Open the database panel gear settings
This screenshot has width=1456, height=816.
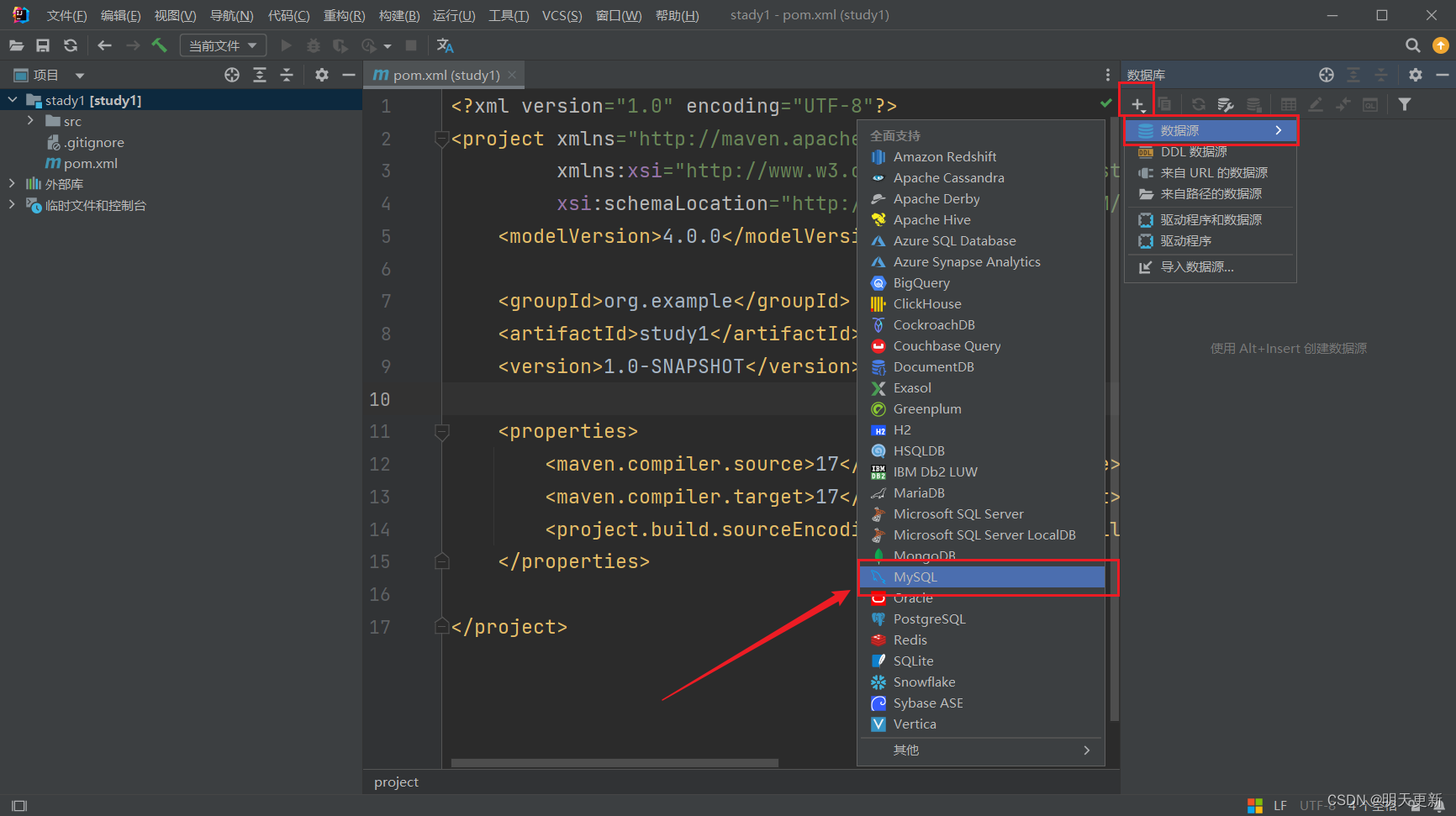tap(1416, 75)
